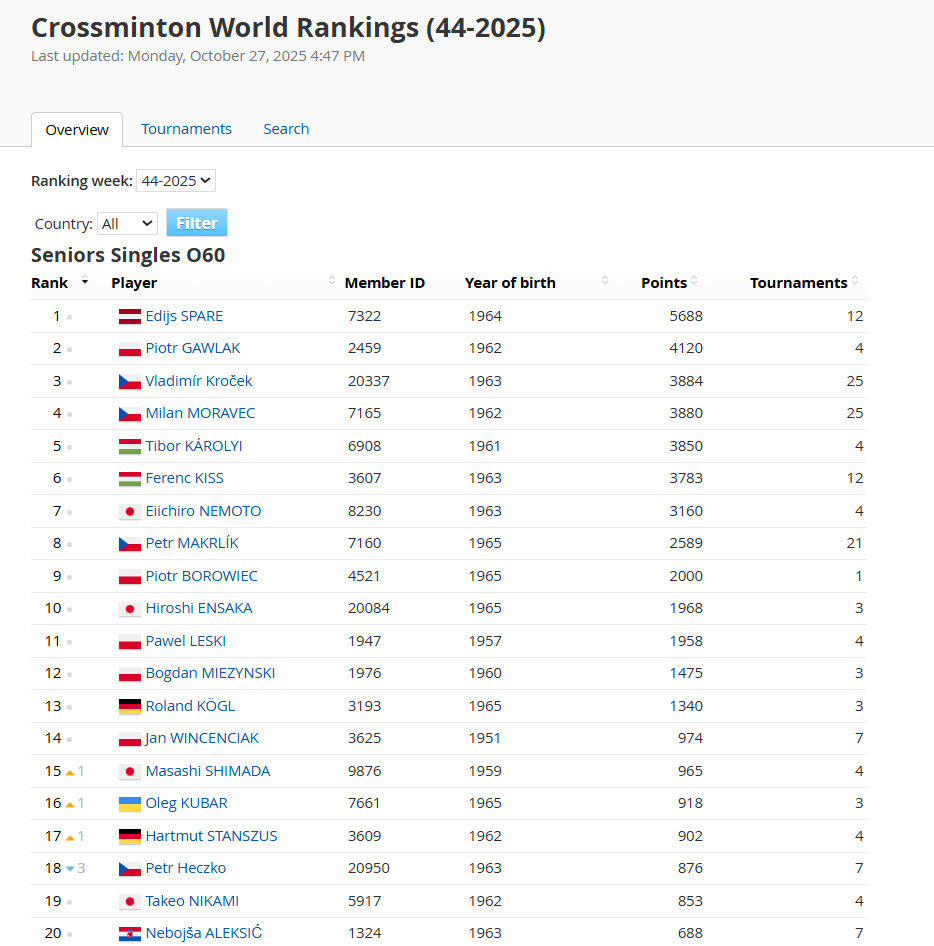Image resolution: width=934 pixels, height=946 pixels.
Task: Sort by Tournaments column header
Action: tap(798, 283)
